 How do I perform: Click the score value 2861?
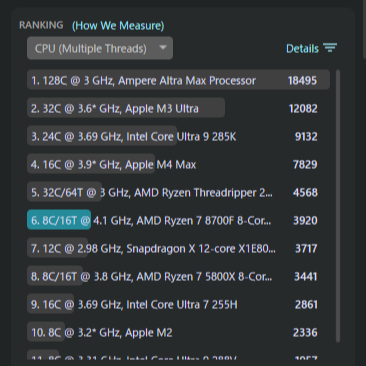click(x=306, y=305)
